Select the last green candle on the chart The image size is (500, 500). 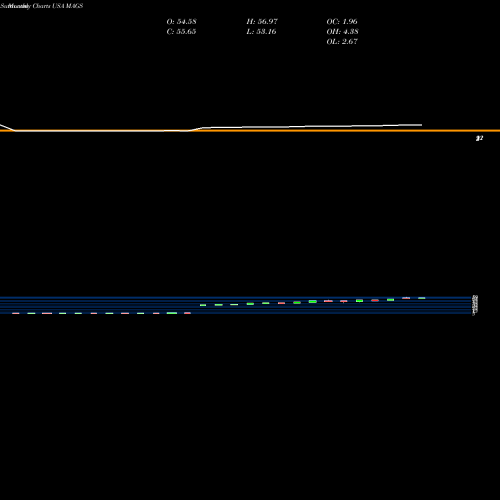(x=422, y=298)
